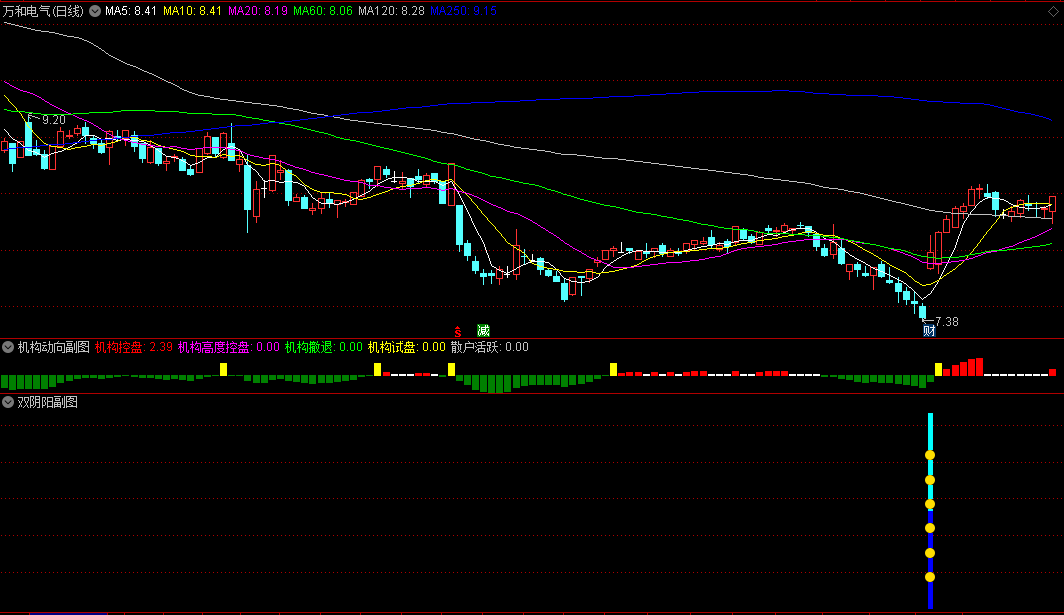Select the 机构高度控盘: 0.00 label
Viewport: 1064px width, 615px height.
(229, 347)
